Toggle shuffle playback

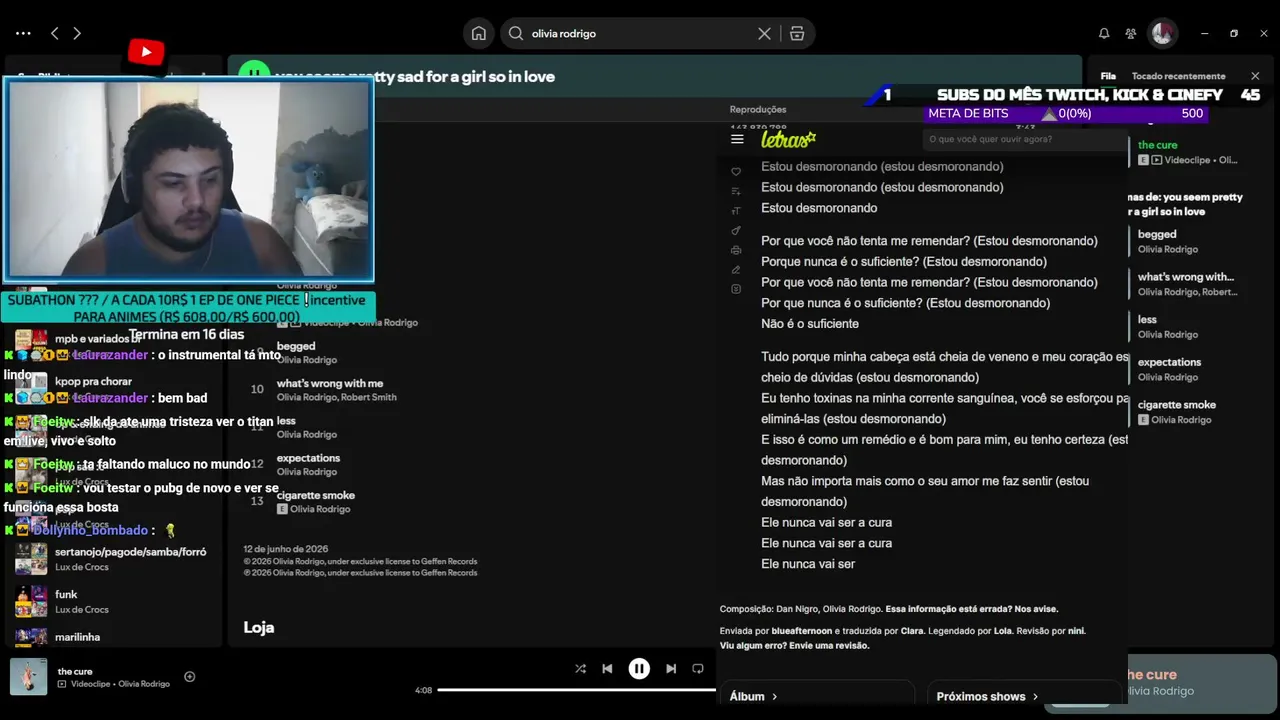coord(580,669)
